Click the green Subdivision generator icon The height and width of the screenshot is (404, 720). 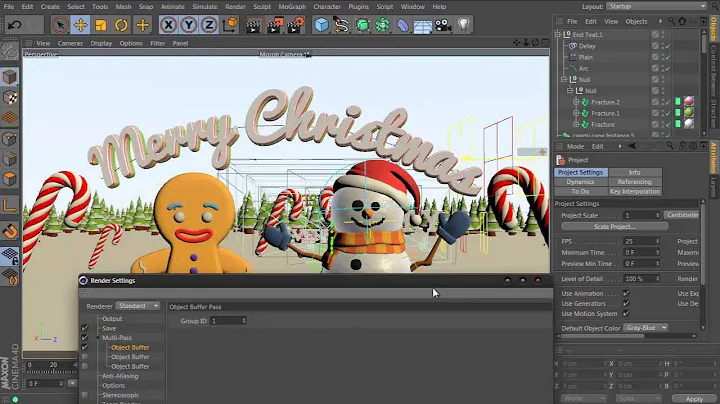362,25
